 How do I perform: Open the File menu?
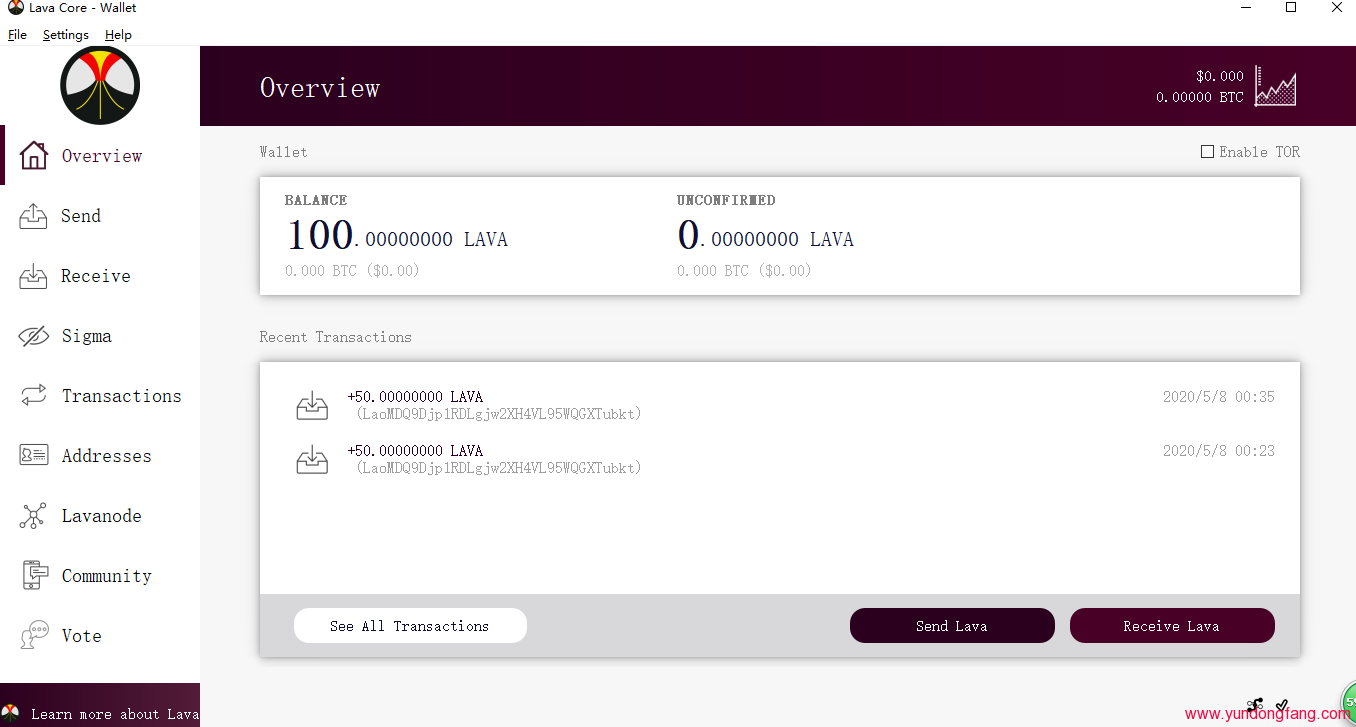coord(17,35)
